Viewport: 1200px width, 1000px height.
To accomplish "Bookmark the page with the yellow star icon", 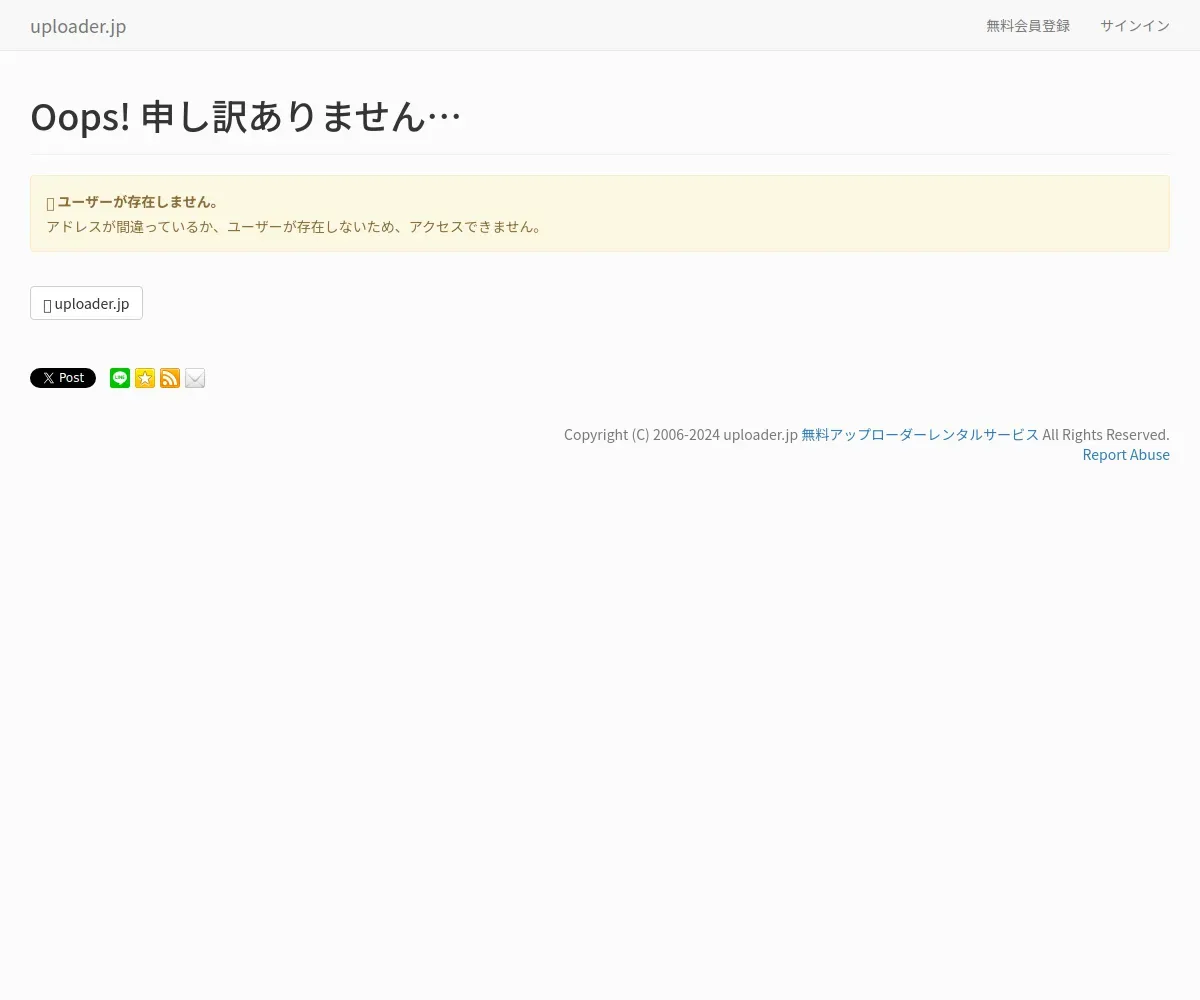I will tap(145, 378).
